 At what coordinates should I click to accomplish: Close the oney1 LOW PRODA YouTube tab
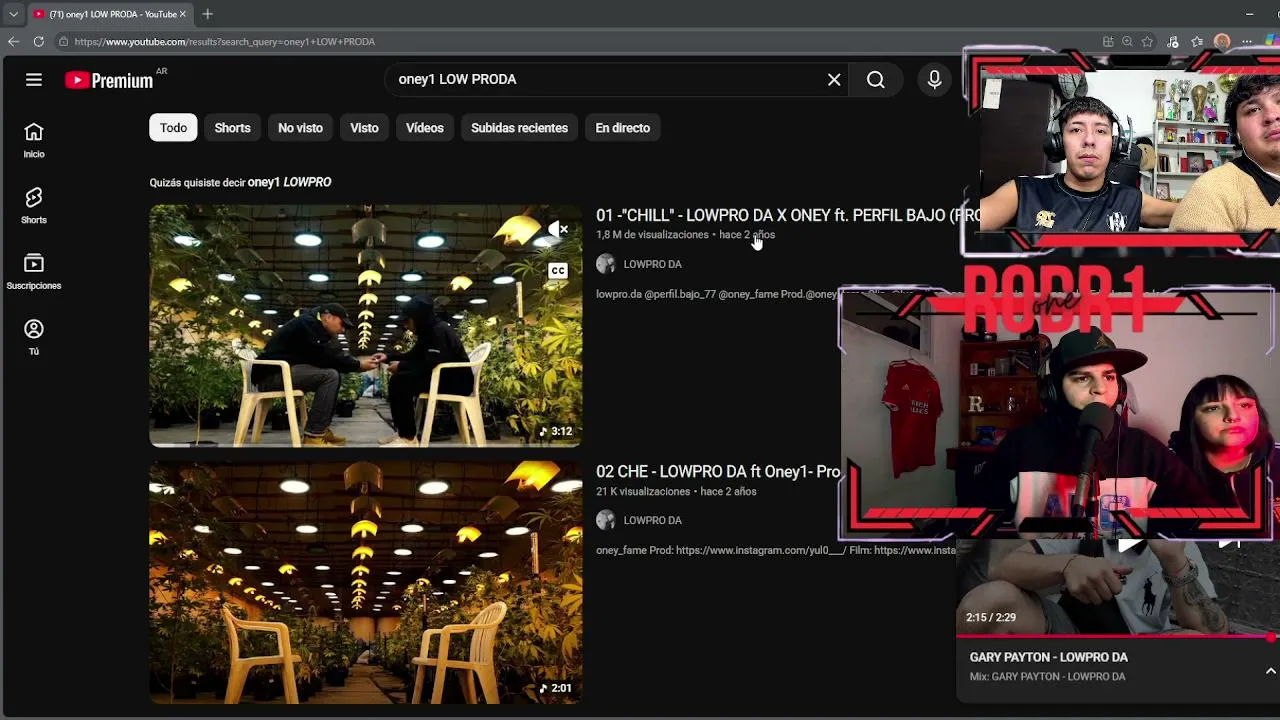pos(182,14)
